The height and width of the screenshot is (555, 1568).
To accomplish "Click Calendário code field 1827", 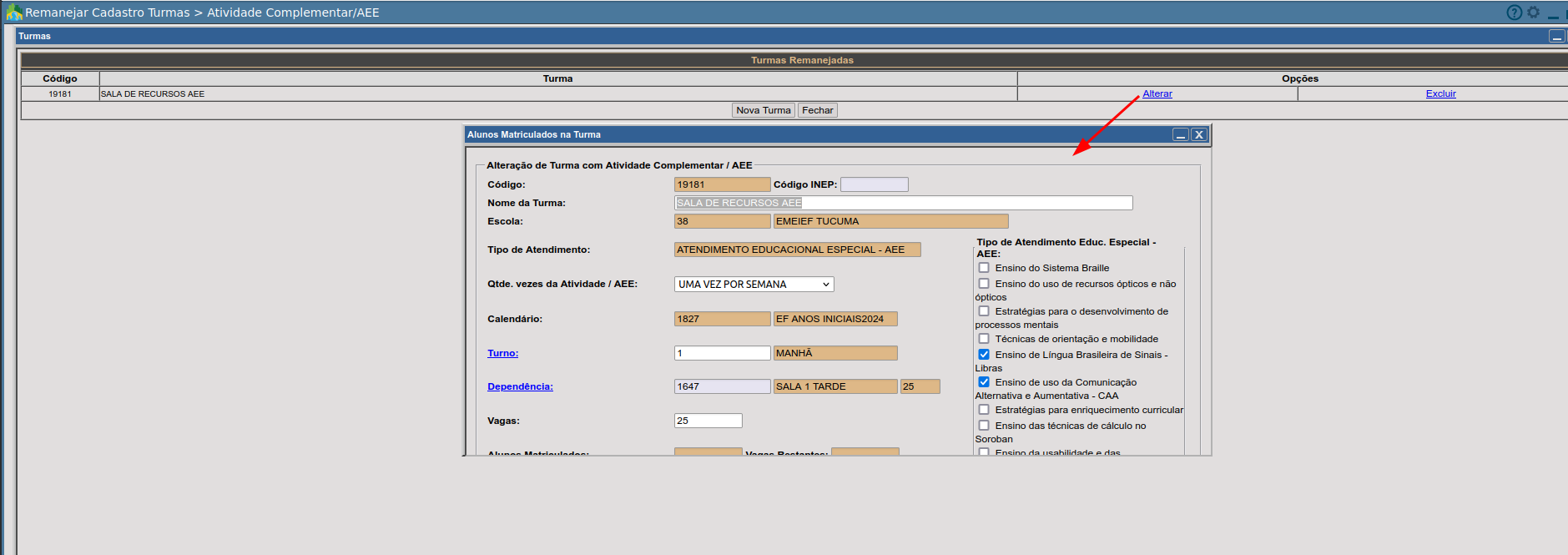I will [722, 319].
